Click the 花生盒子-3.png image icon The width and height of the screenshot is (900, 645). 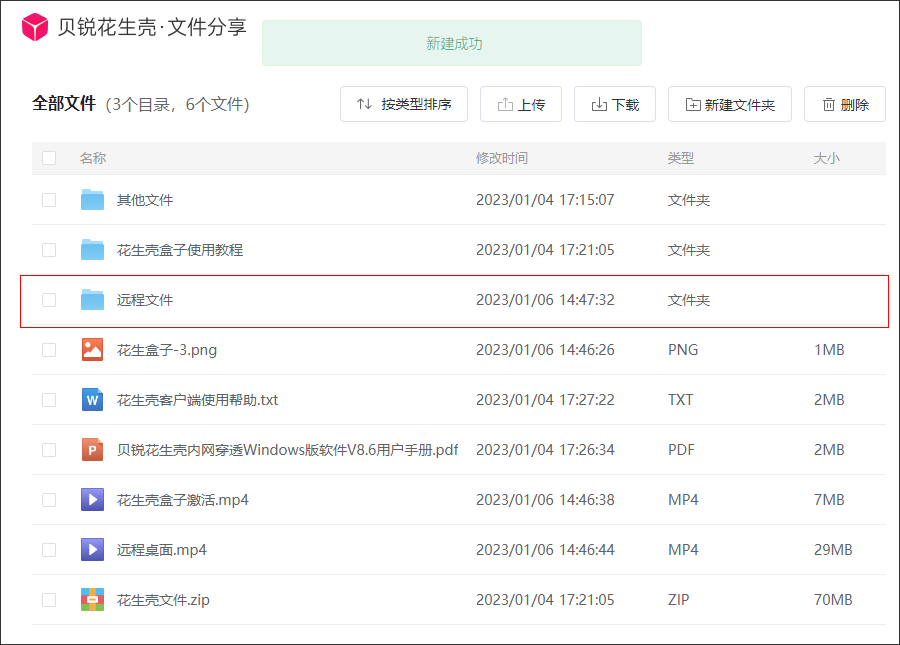93,350
